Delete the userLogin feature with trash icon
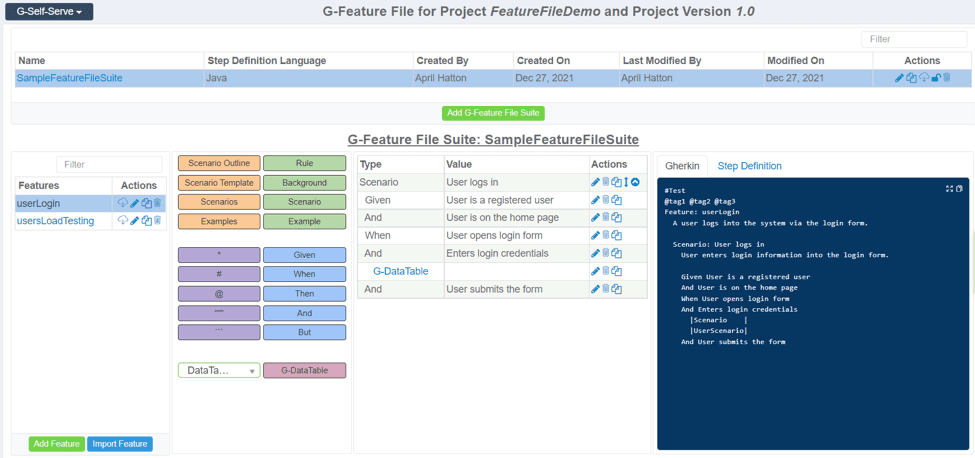The height and width of the screenshot is (458, 975). coord(158,203)
